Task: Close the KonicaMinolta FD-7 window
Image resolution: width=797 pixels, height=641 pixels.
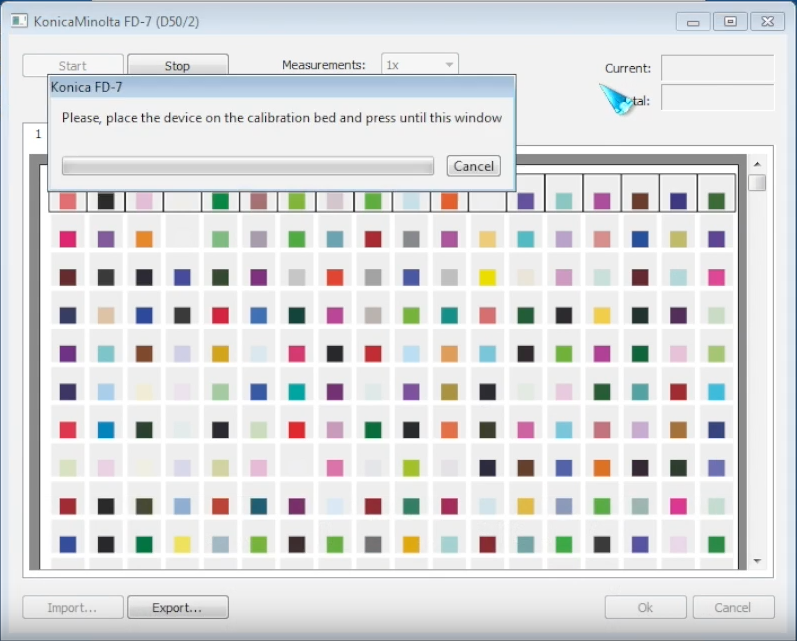Action: [768, 22]
